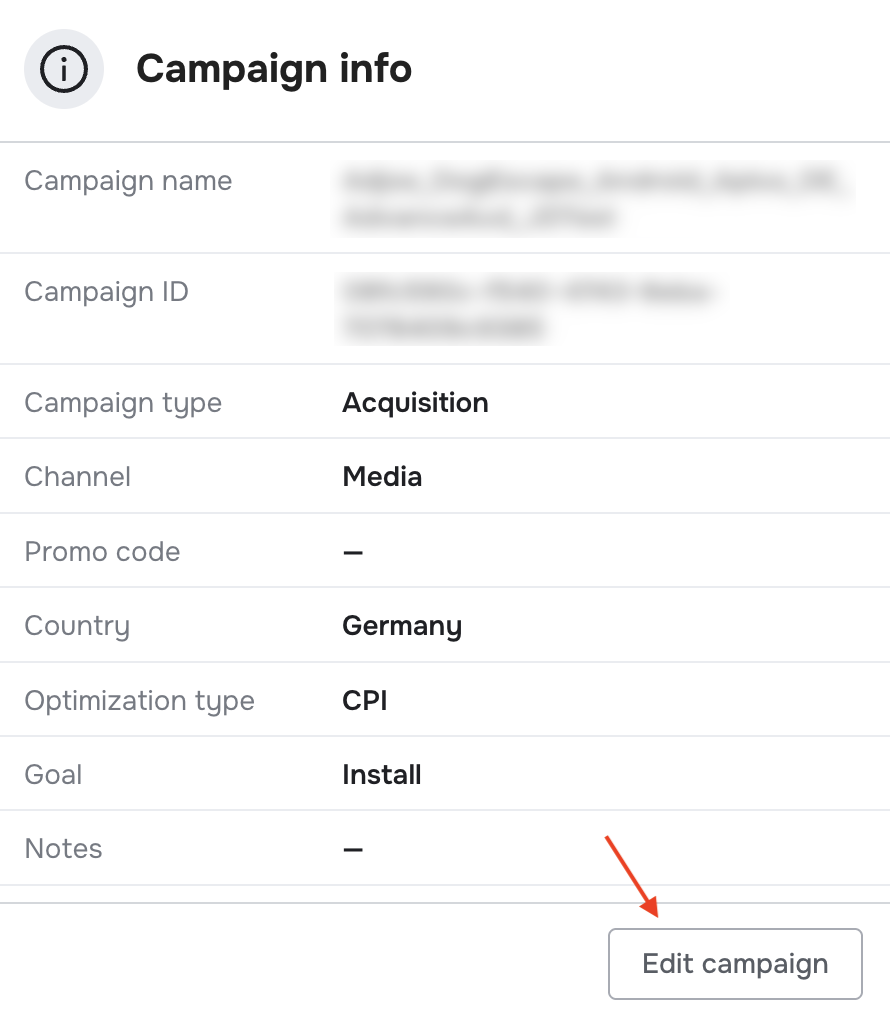The height and width of the screenshot is (1014, 890).
Task: Click the Media channel value
Action: [x=382, y=477]
